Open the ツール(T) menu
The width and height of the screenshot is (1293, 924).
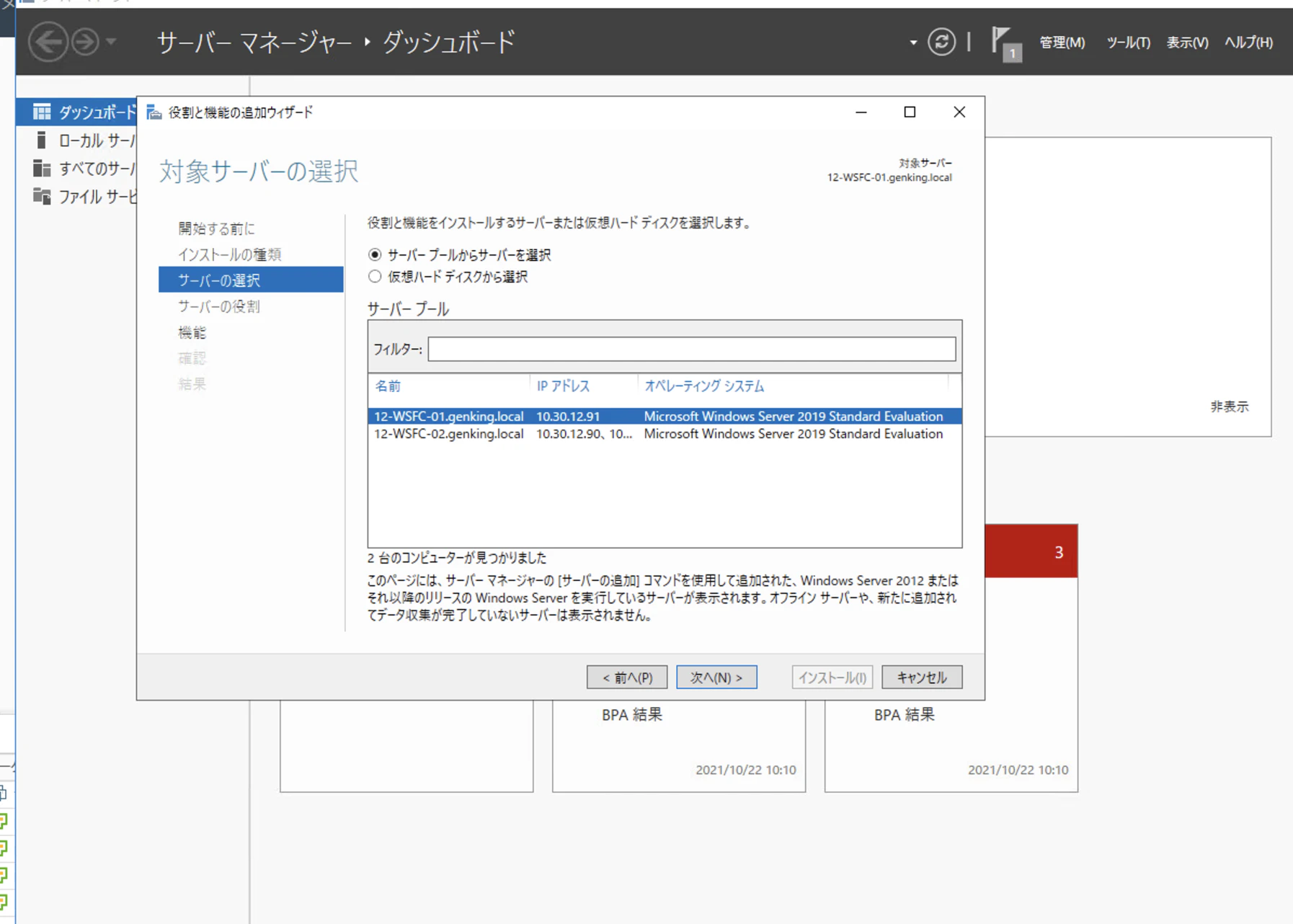point(1128,43)
